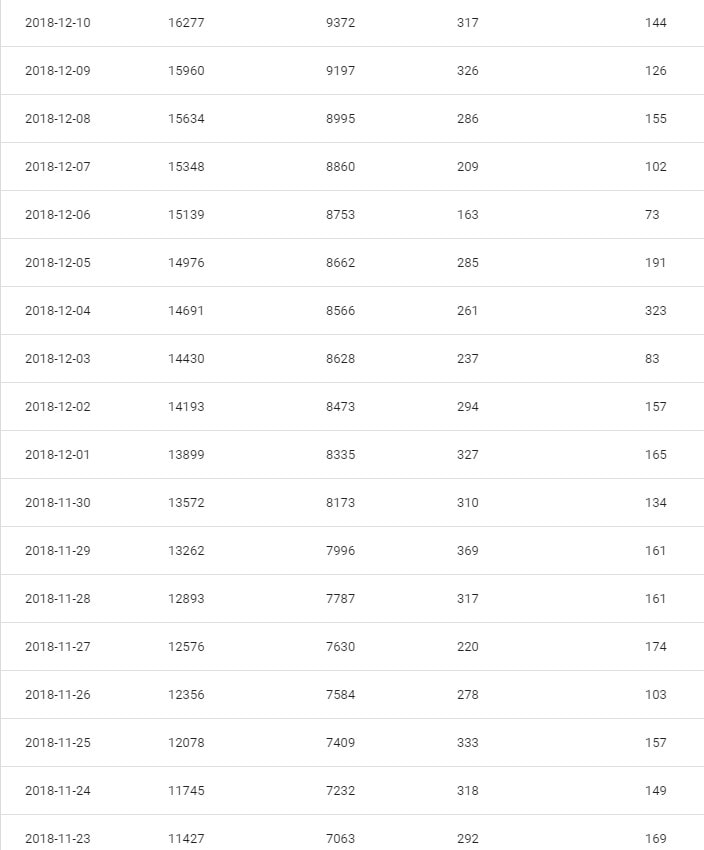The image size is (704, 850).
Task: Click the value 8473
Action: click(x=340, y=407)
